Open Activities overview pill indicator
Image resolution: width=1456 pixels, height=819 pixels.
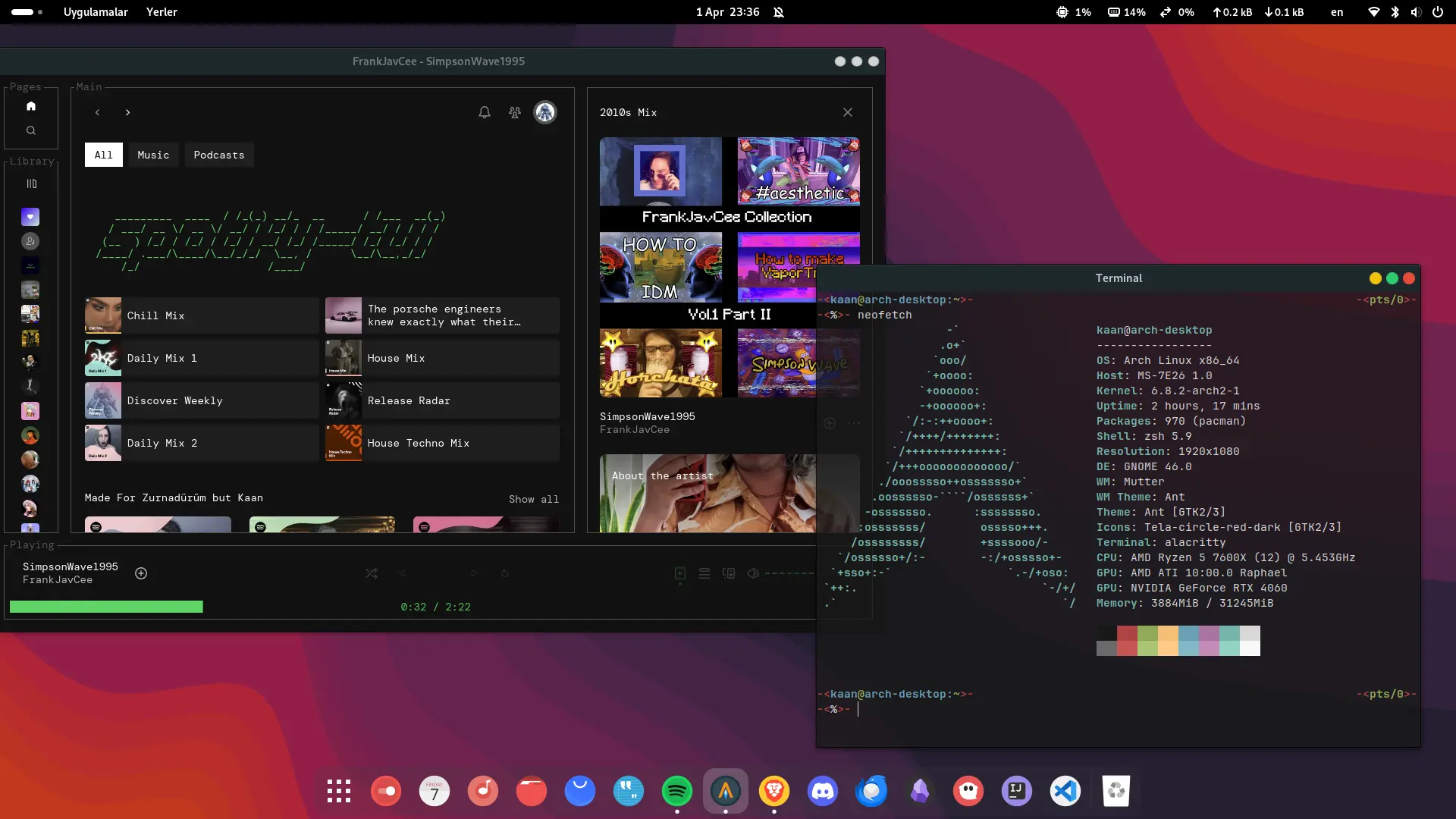coord(27,12)
